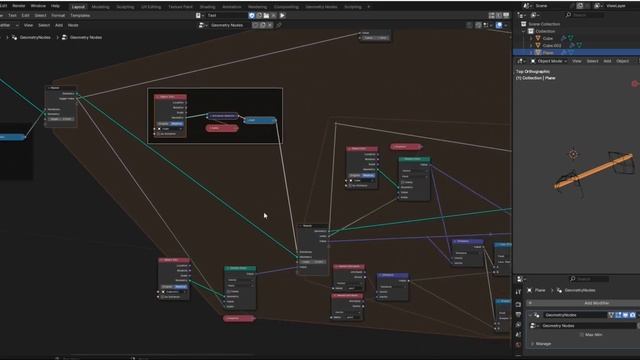Image resolution: width=640 pixels, height=360 pixels.
Task: Toggle modifier render display icon
Action: (x=633, y=315)
